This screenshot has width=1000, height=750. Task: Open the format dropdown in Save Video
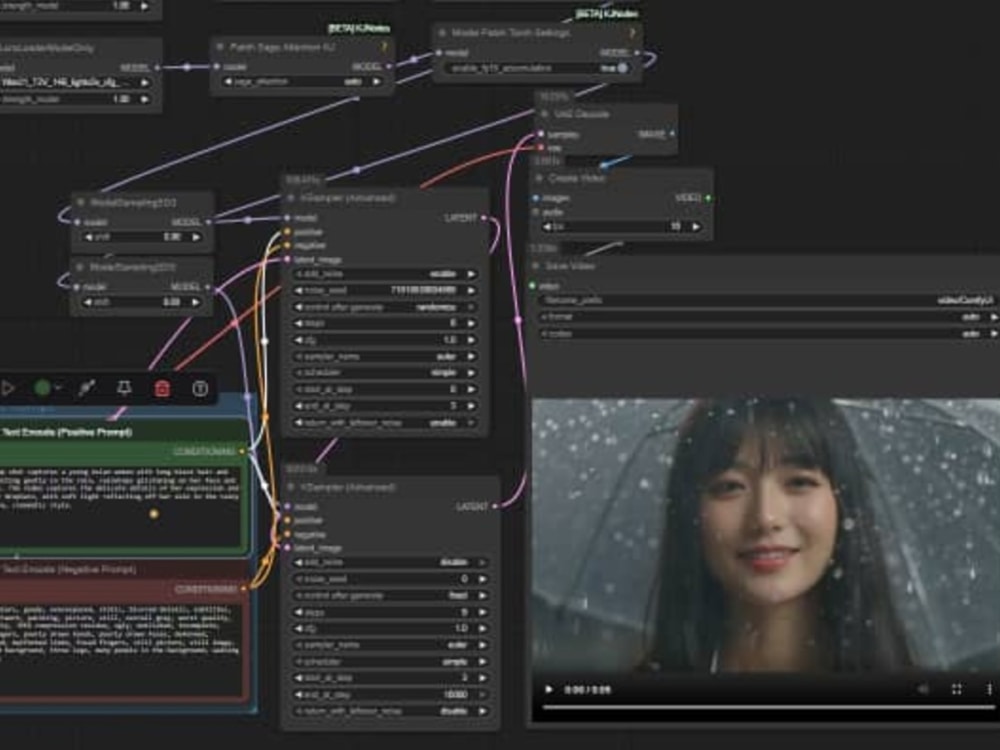(x=768, y=316)
